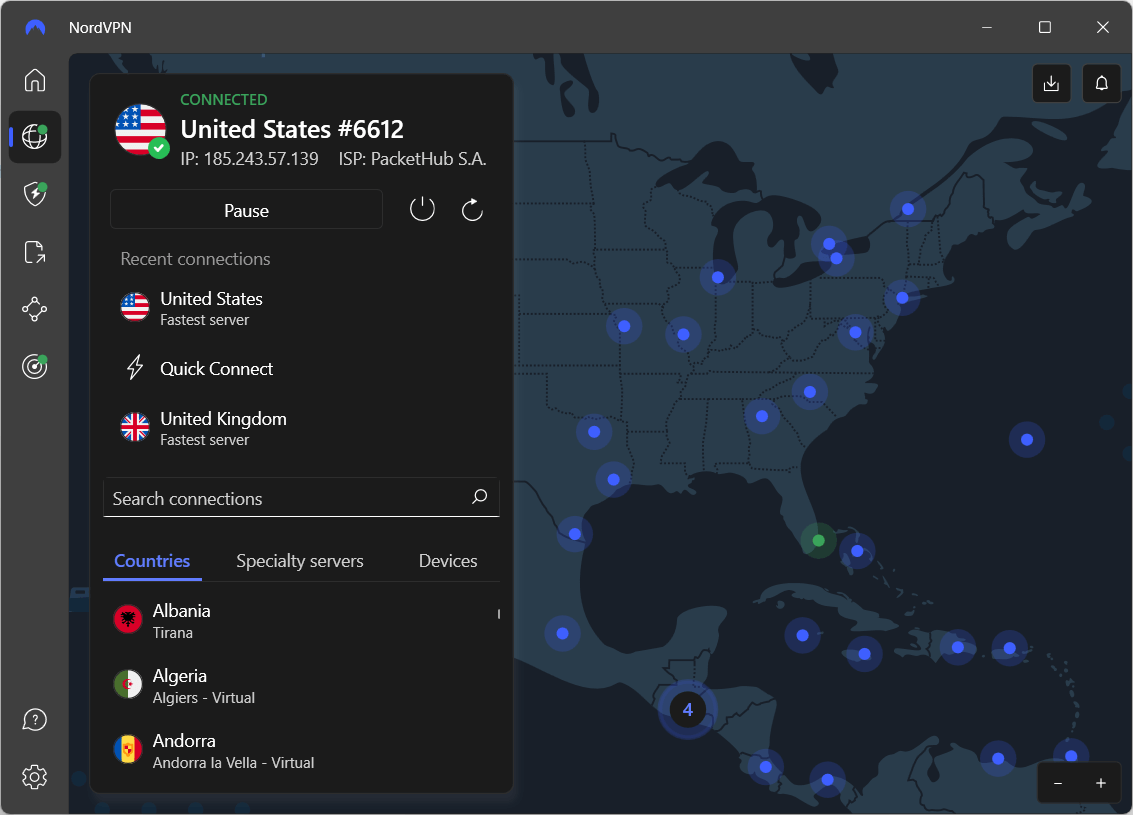The height and width of the screenshot is (815, 1133).
Task: Click the IP address 185.243.57.139 text
Action: 249,159
